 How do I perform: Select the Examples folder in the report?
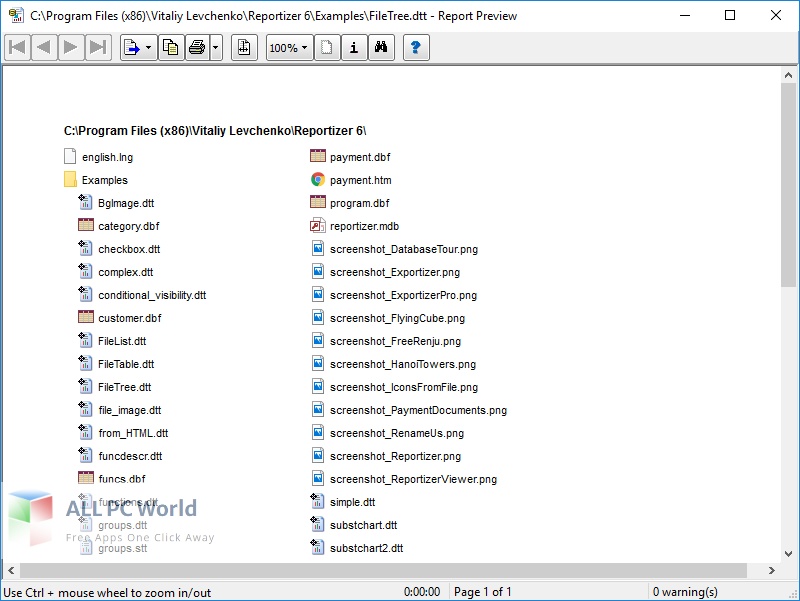(x=104, y=180)
